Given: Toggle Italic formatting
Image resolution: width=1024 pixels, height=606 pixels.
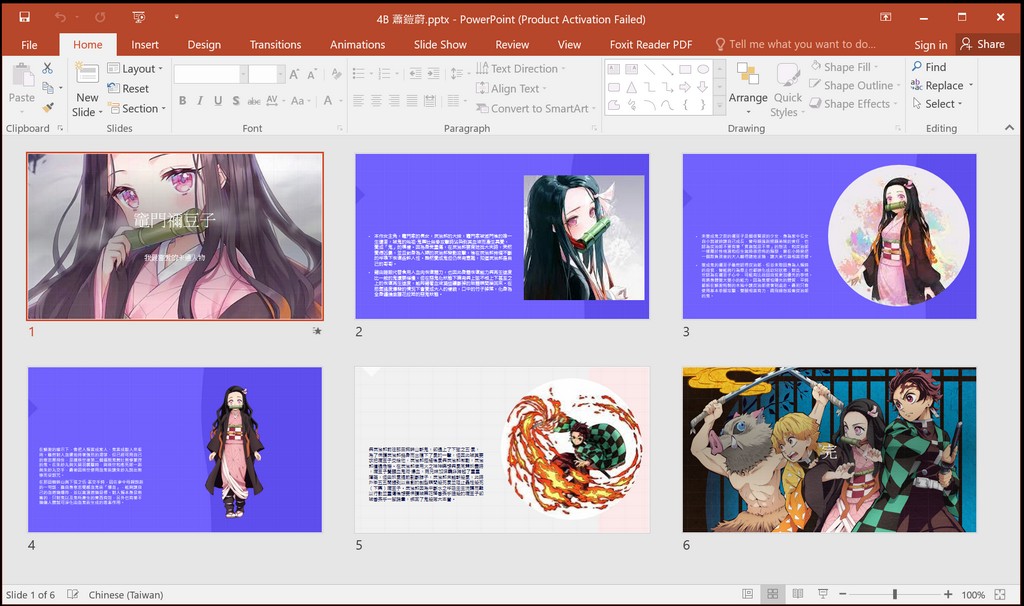Looking at the screenshot, I should coord(200,101).
